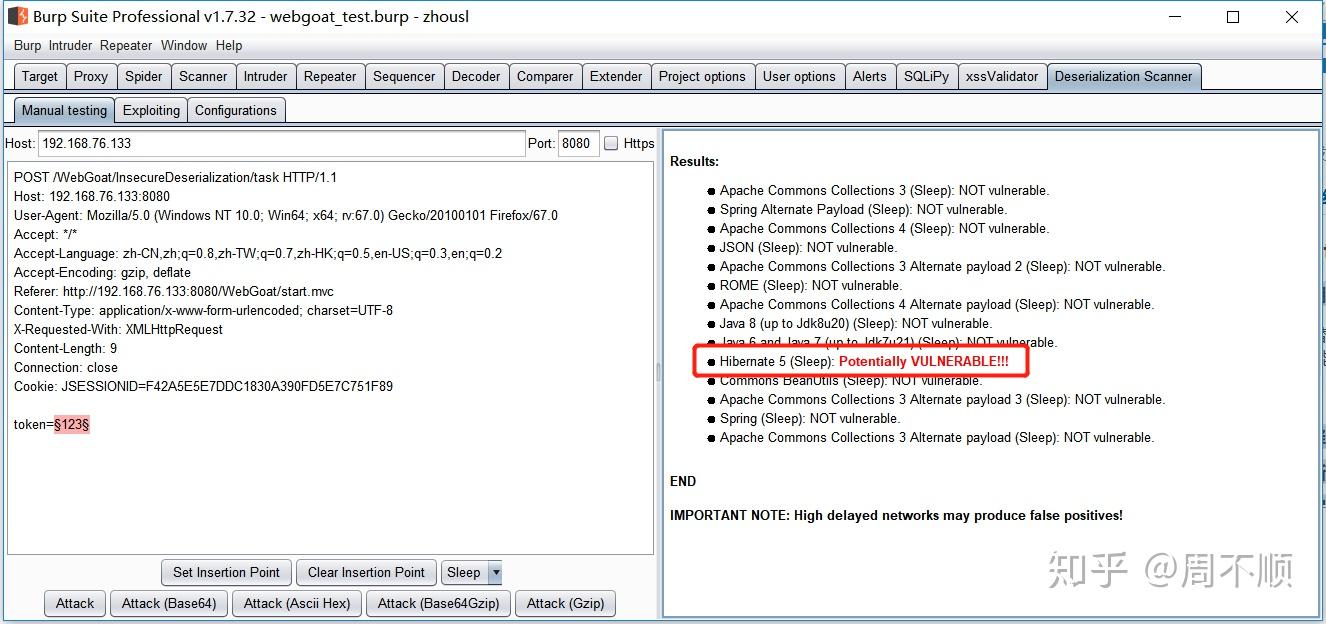The image size is (1326, 624).
Task: Switch to the Exploiting sub-tab
Action: [x=151, y=110]
